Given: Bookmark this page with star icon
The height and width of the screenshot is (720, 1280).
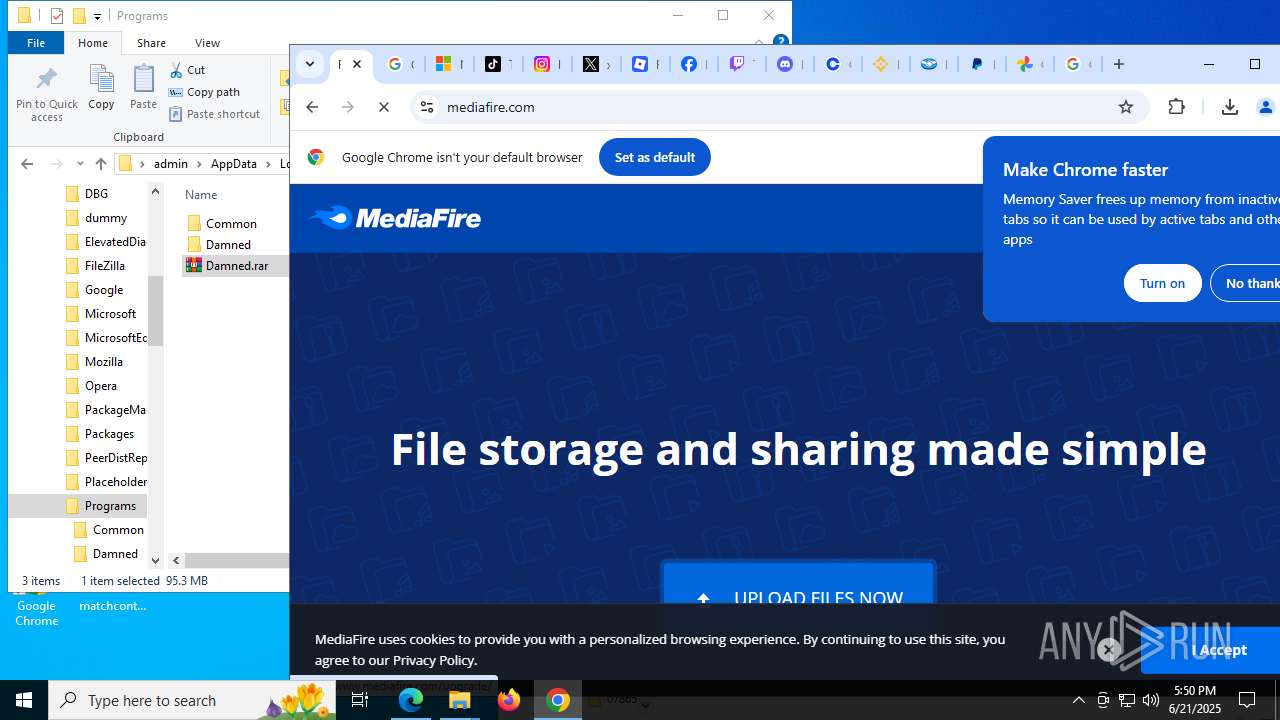Looking at the screenshot, I should [1126, 107].
